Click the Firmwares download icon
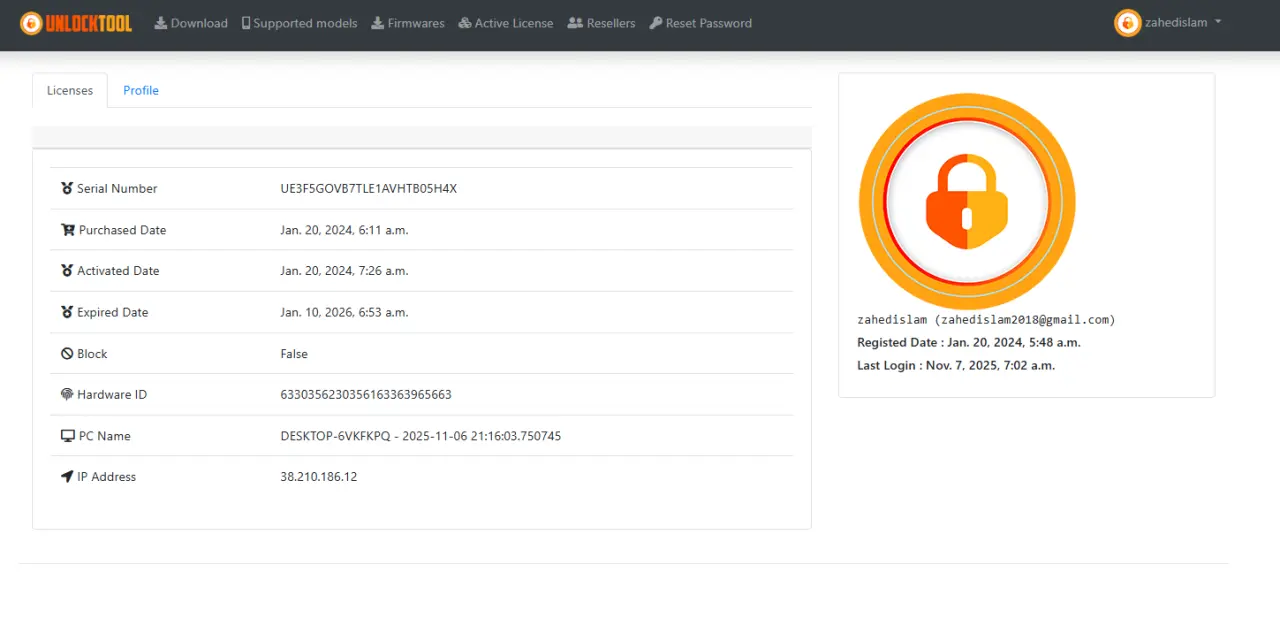This screenshot has width=1280, height=641. (377, 23)
